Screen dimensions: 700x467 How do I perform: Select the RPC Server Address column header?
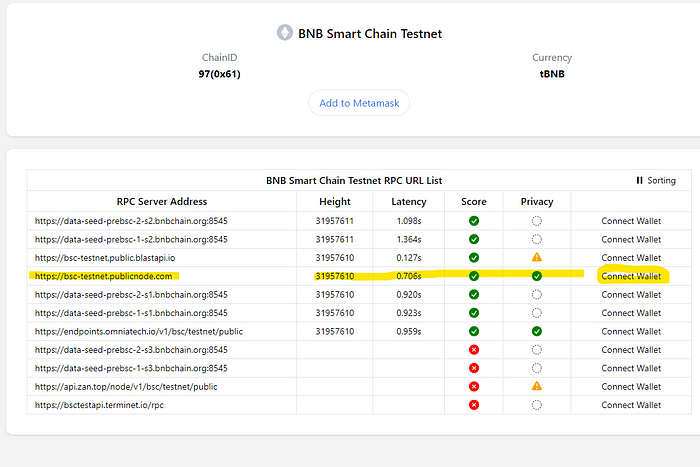(x=162, y=202)
